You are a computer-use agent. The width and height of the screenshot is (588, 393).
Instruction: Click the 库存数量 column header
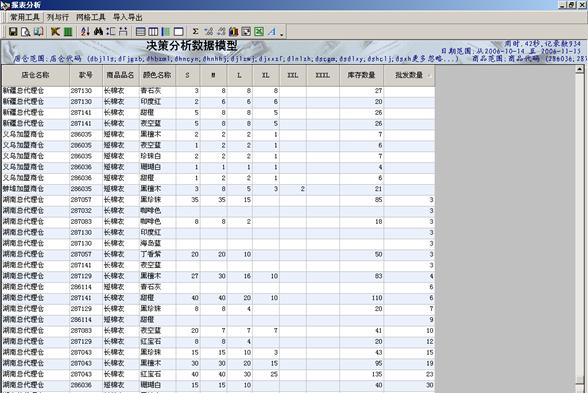(x=361, y=75)
